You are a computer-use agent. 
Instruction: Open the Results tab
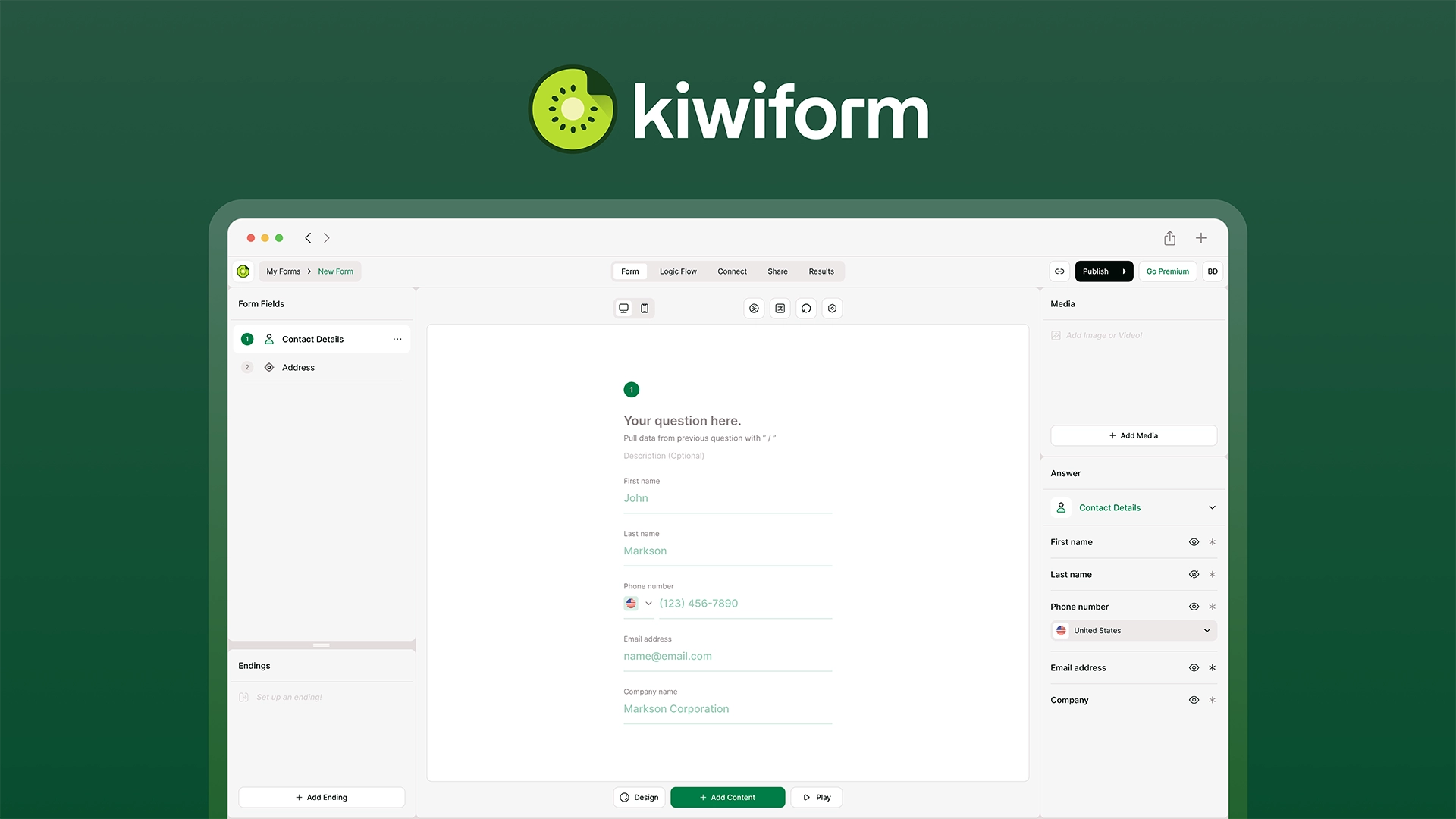[x=821, y=271]
